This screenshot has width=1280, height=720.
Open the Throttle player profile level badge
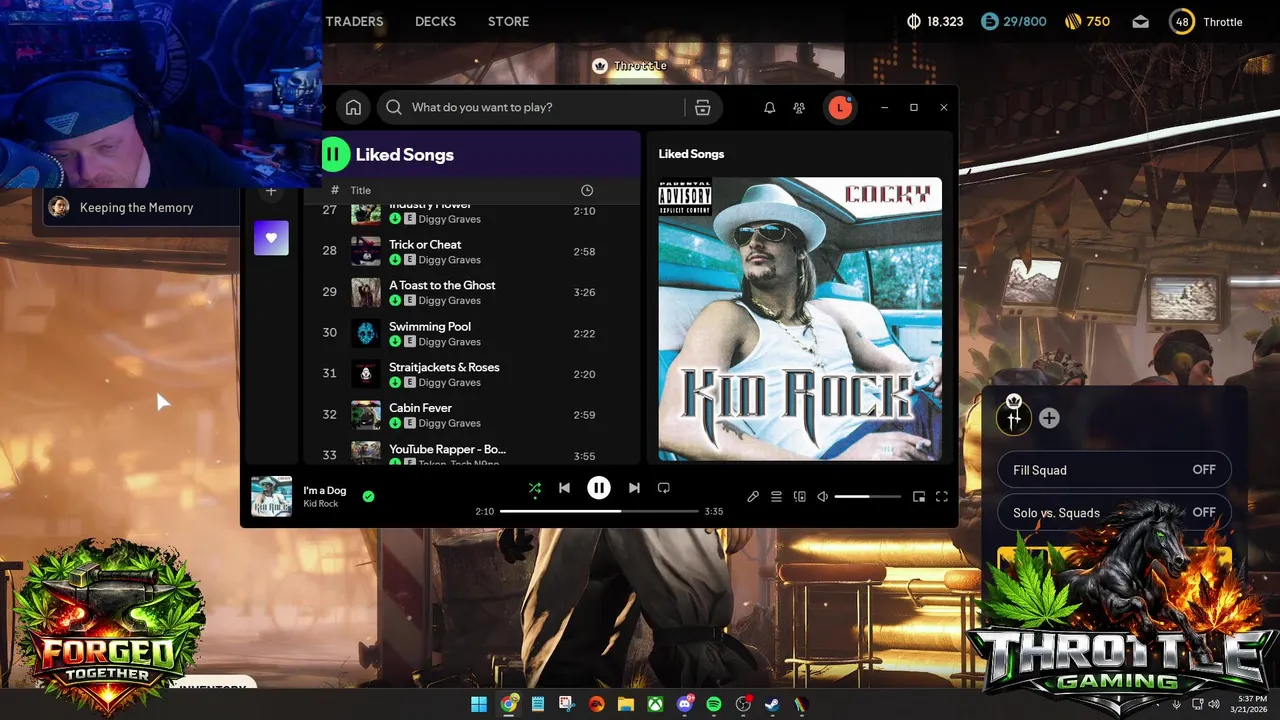coord(1182,22)
